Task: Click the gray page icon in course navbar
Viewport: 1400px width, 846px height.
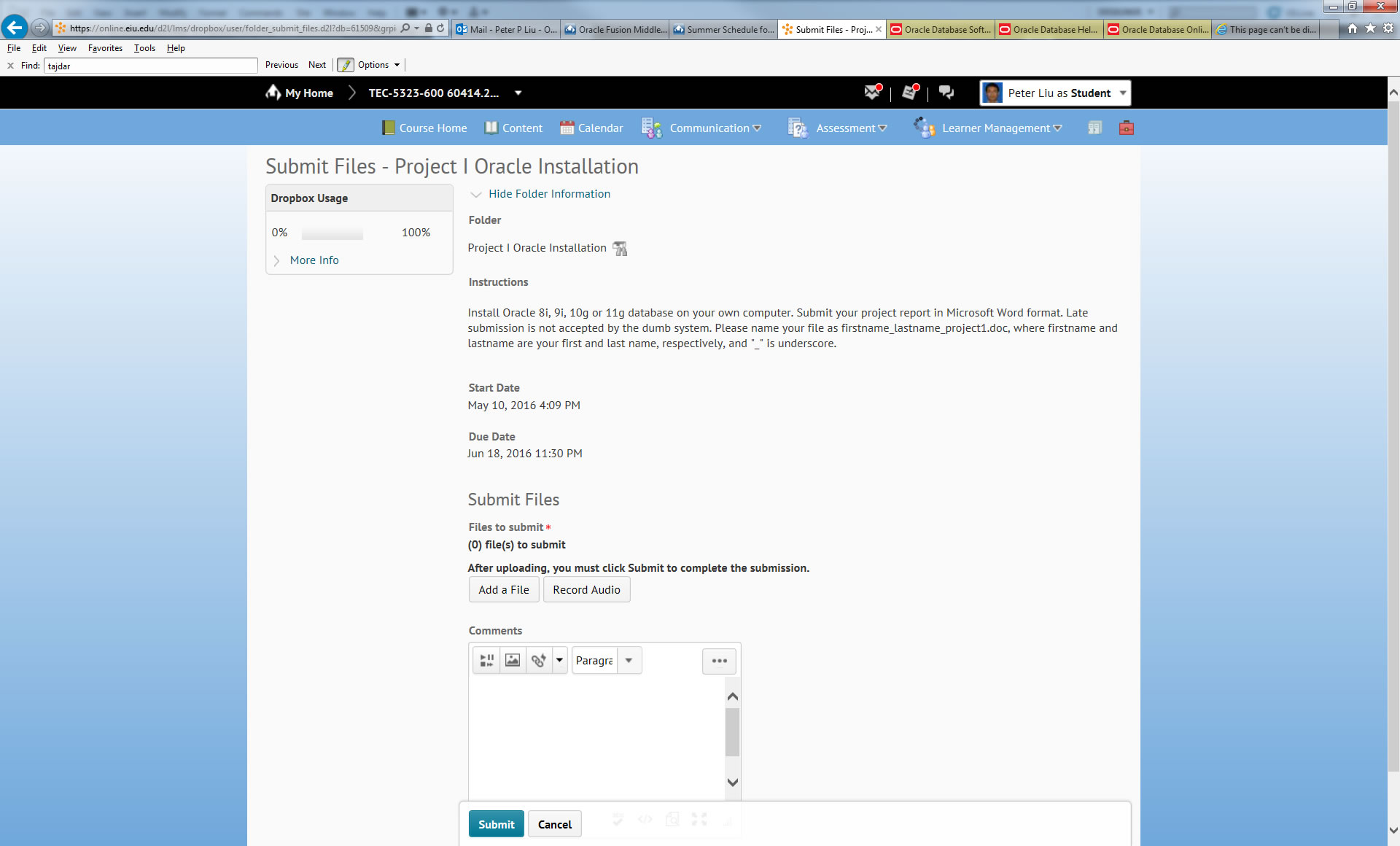Action: coord(1094,128)
